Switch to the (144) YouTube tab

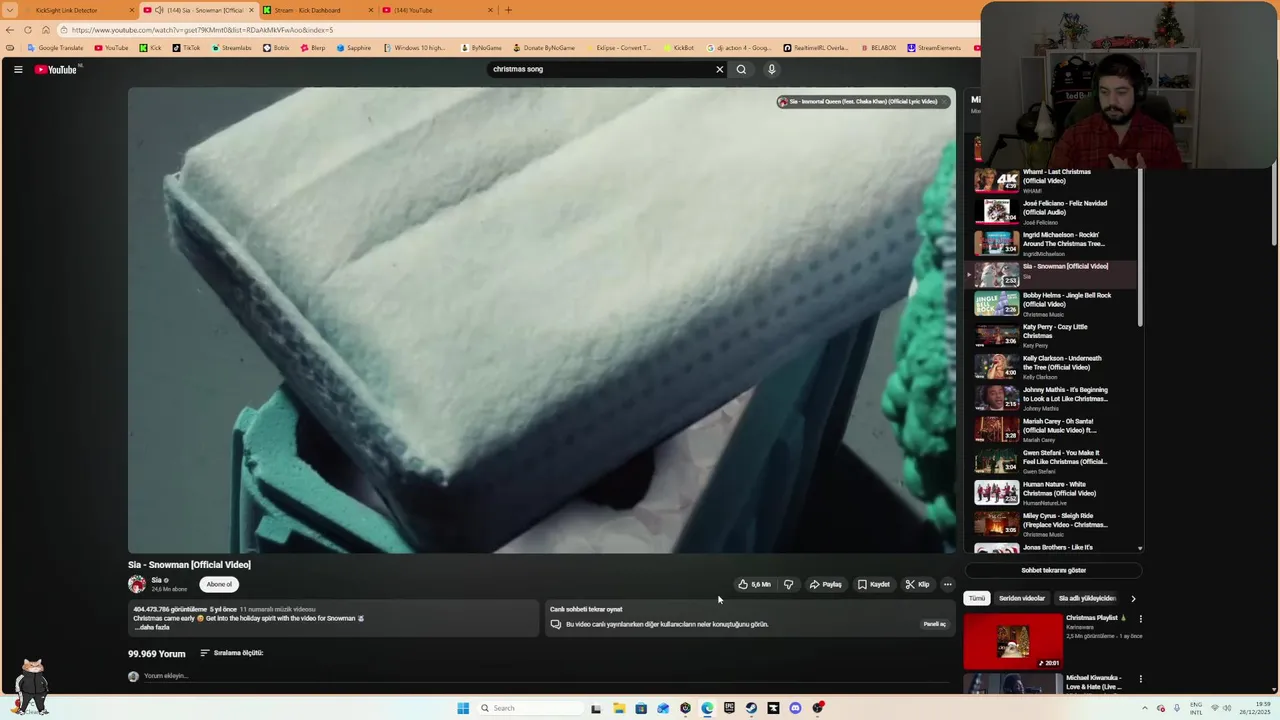click(x=437, y=10)
